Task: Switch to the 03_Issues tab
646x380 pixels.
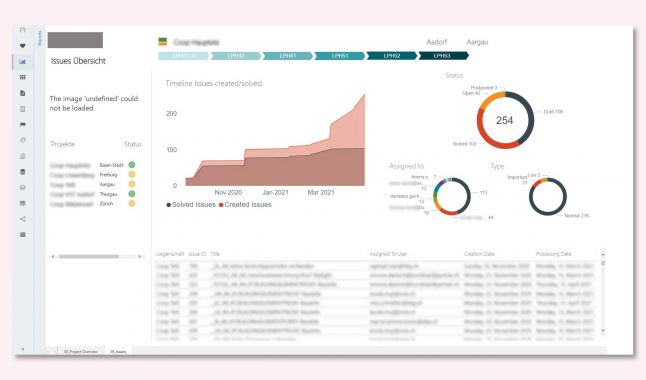Action: [118, 352]
